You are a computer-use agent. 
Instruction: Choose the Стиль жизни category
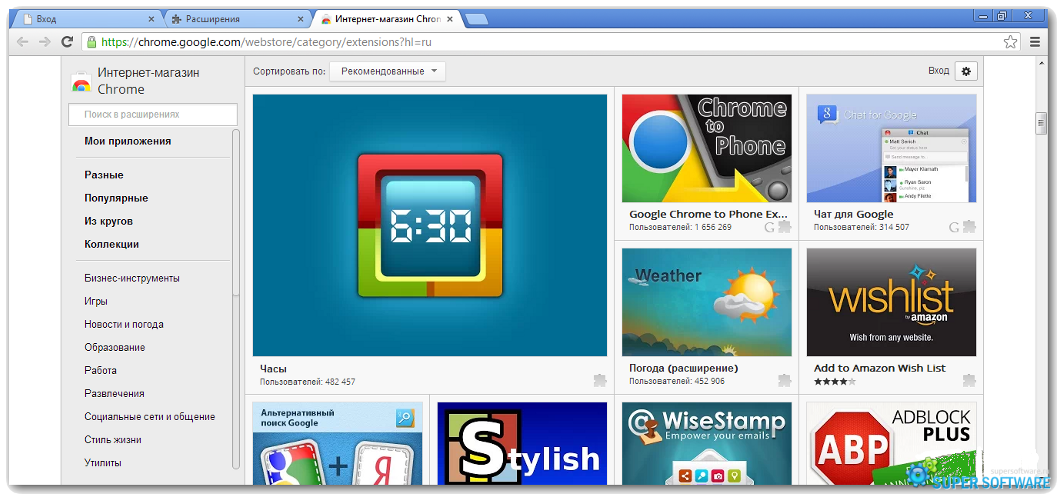(113, 439)
